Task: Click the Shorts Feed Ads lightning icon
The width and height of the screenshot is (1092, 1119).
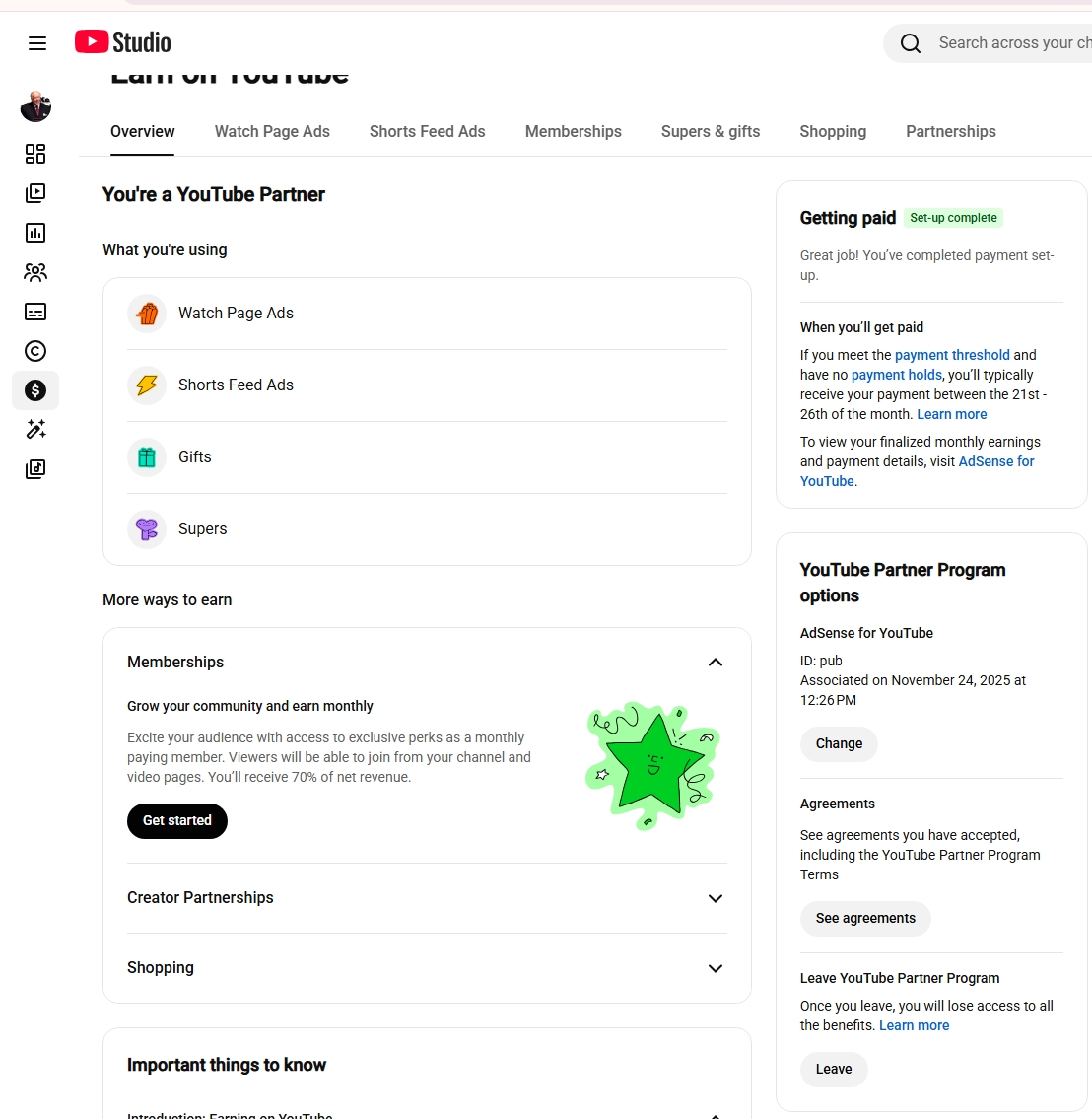Action: (x=147, y=385)
